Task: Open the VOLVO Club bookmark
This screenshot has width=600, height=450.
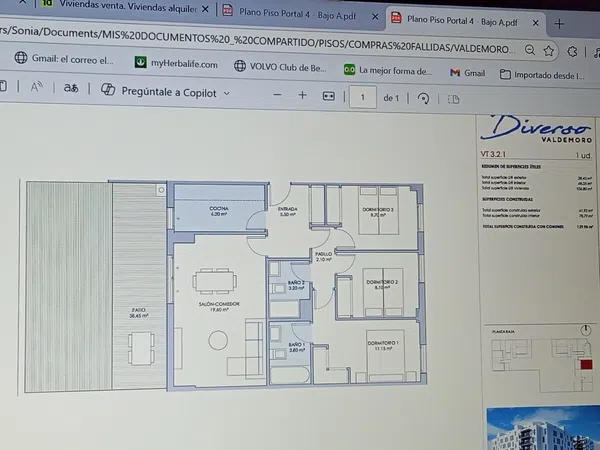Action: [x=280, y=68]
